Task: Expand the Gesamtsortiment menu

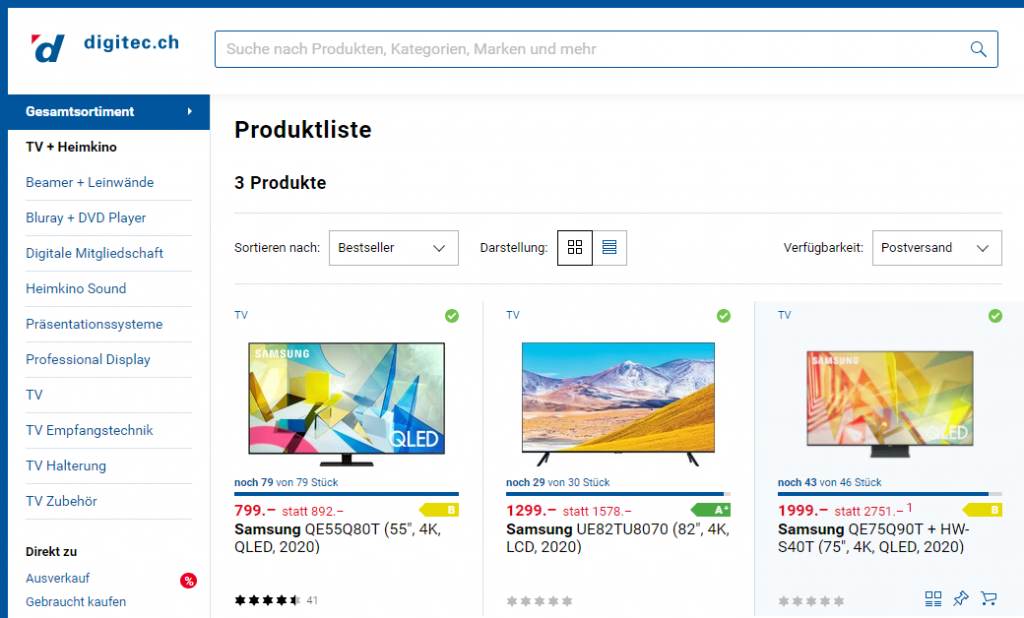Action: (108, 112)
